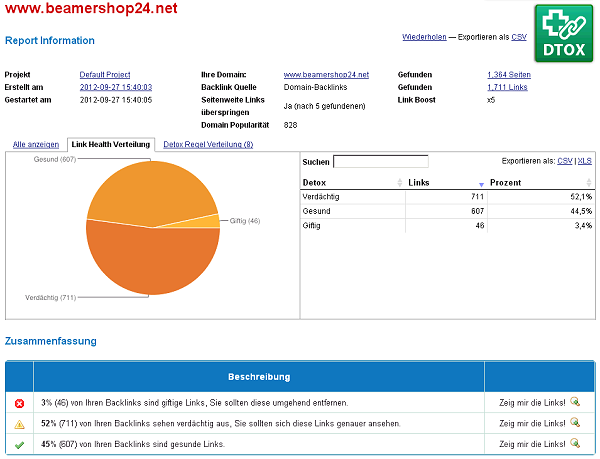Export the table as XLS
The image size is (600, 459).
click(x=584, y=161)
